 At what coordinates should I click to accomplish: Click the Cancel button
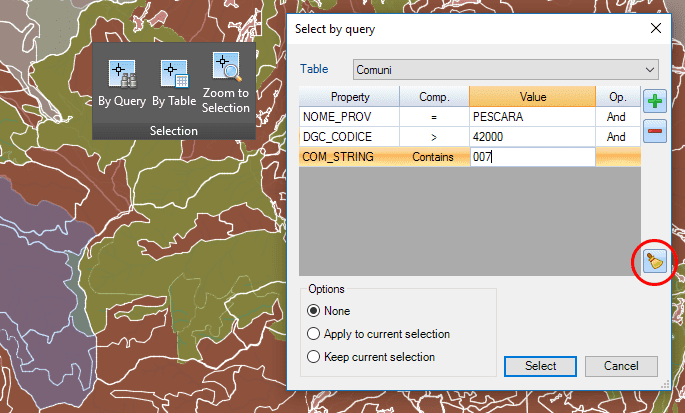[x=621, y=366]
